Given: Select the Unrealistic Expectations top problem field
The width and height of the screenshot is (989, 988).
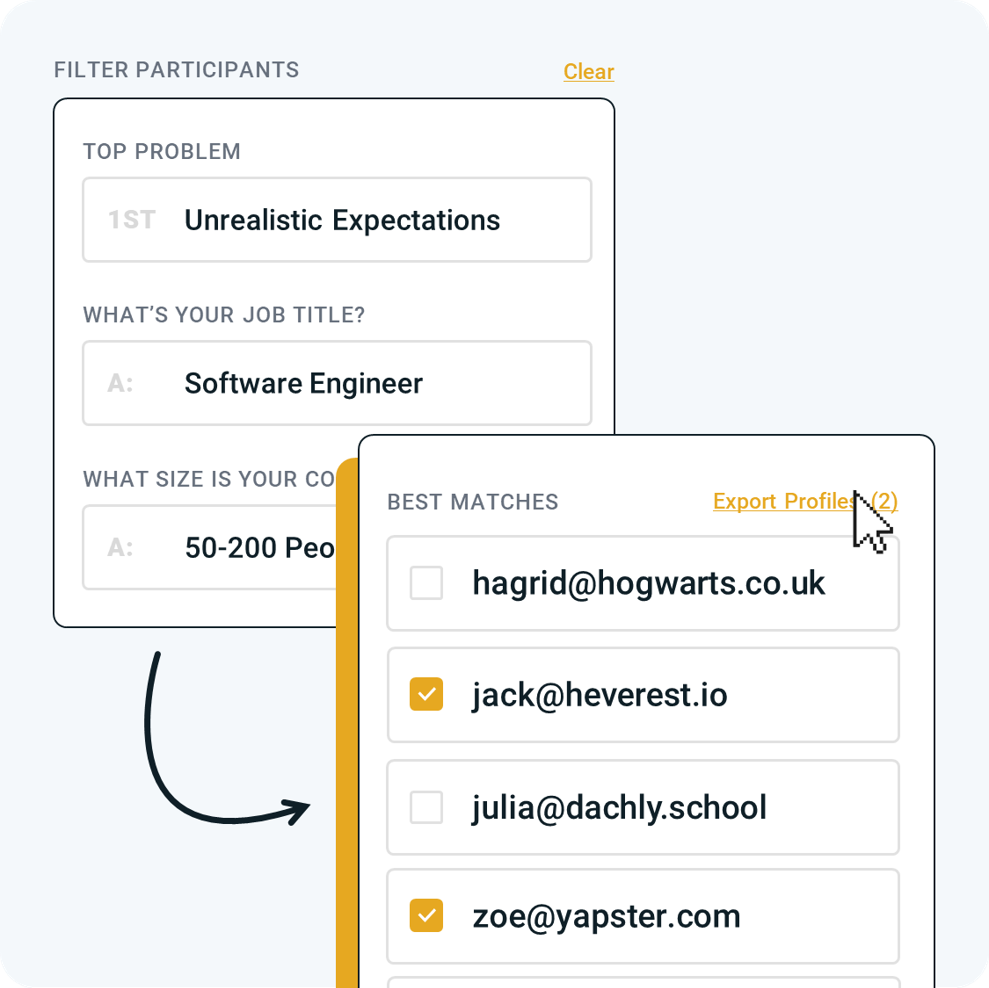Looking at the screenshot, I should [x=337, y=220].
